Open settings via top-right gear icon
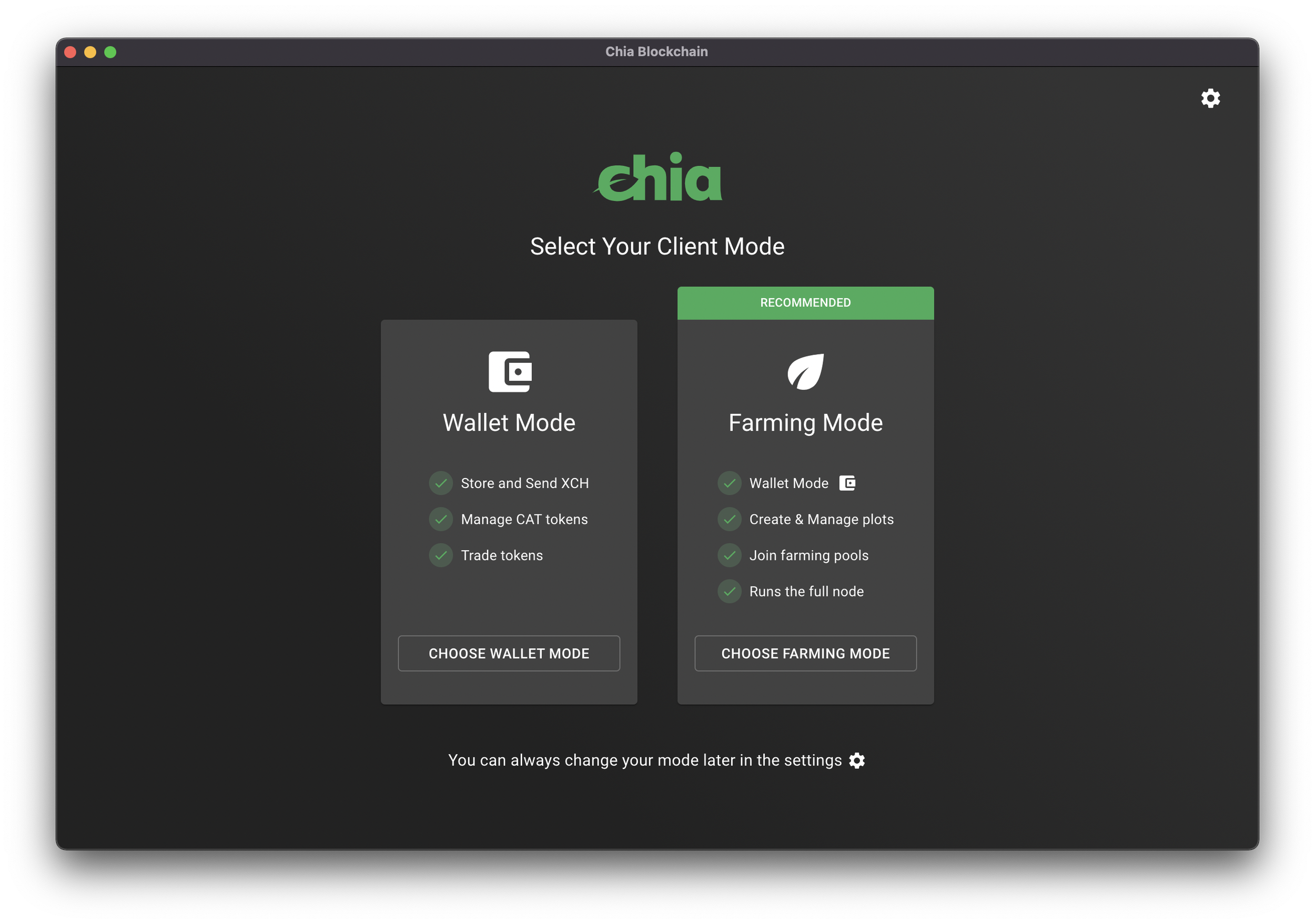 1210,98
